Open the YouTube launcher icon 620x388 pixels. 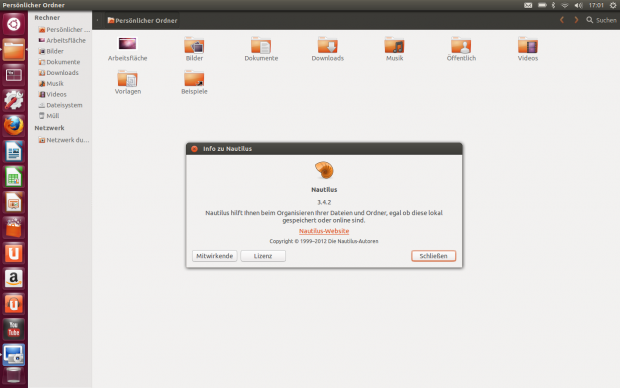click(x=14, y=329)
